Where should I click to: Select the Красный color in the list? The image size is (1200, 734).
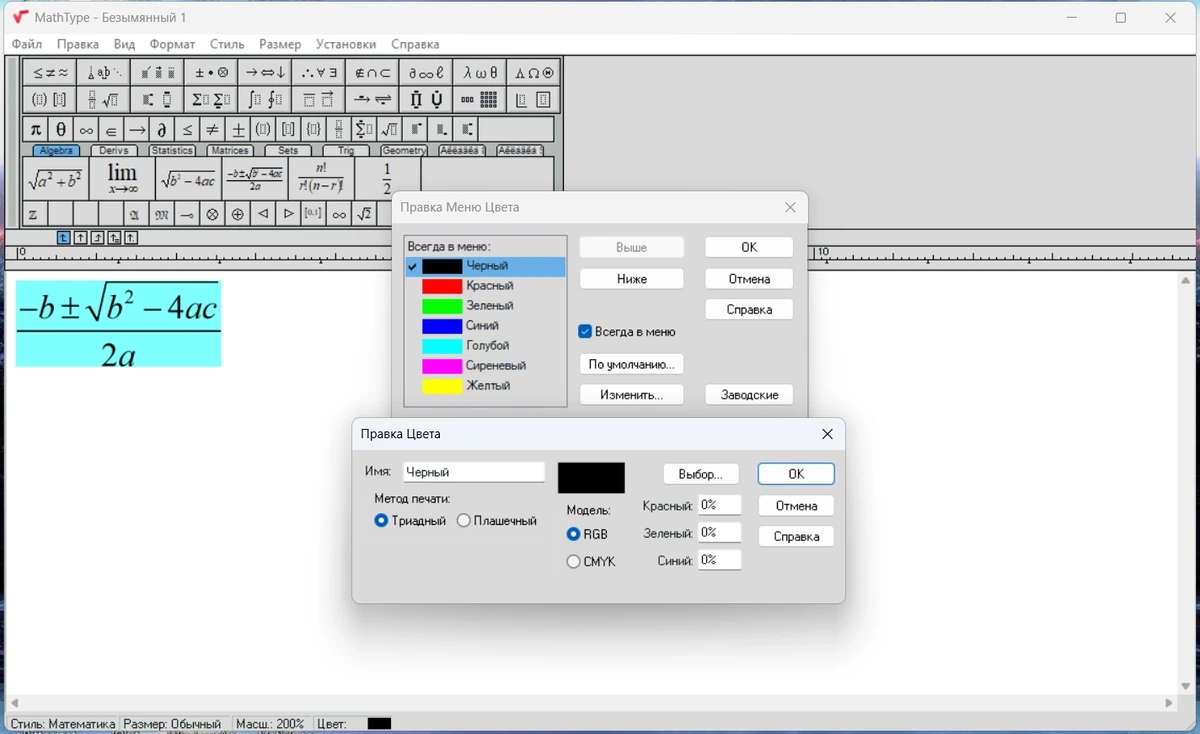coord(485,286)
